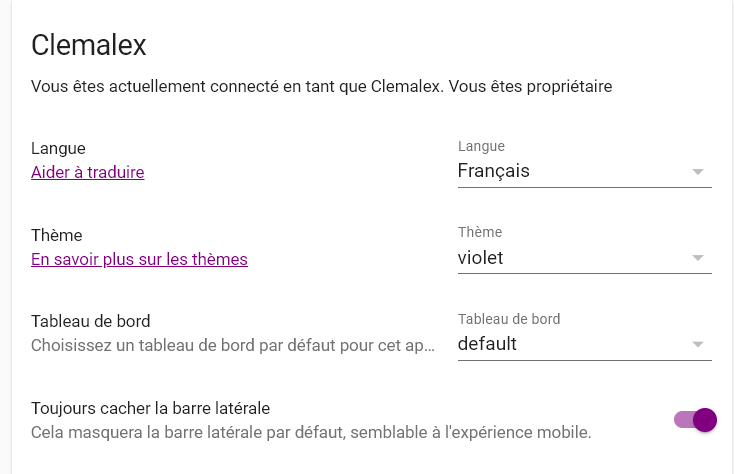
Task: Open the language selector showing Français
Action: coord(570,171)
